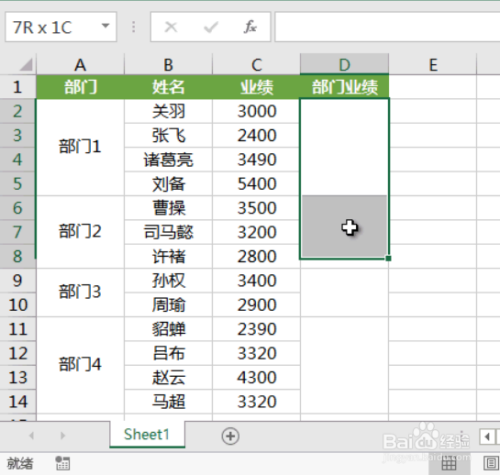Add a new sheet with plus button
This screenshot has width=500, height=475.
tap(230, 436)
